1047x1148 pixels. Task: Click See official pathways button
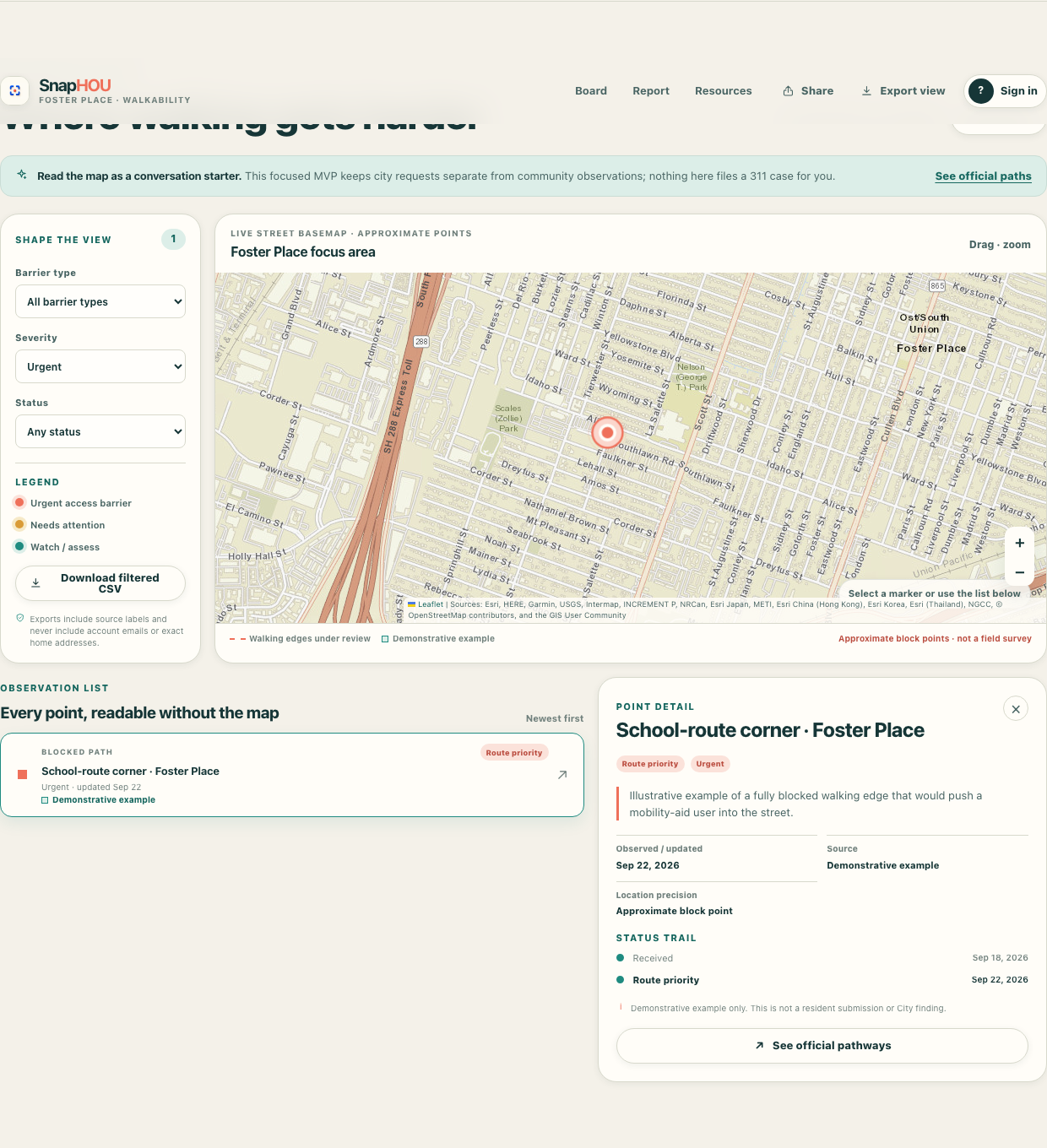[x=822, y=1046]
